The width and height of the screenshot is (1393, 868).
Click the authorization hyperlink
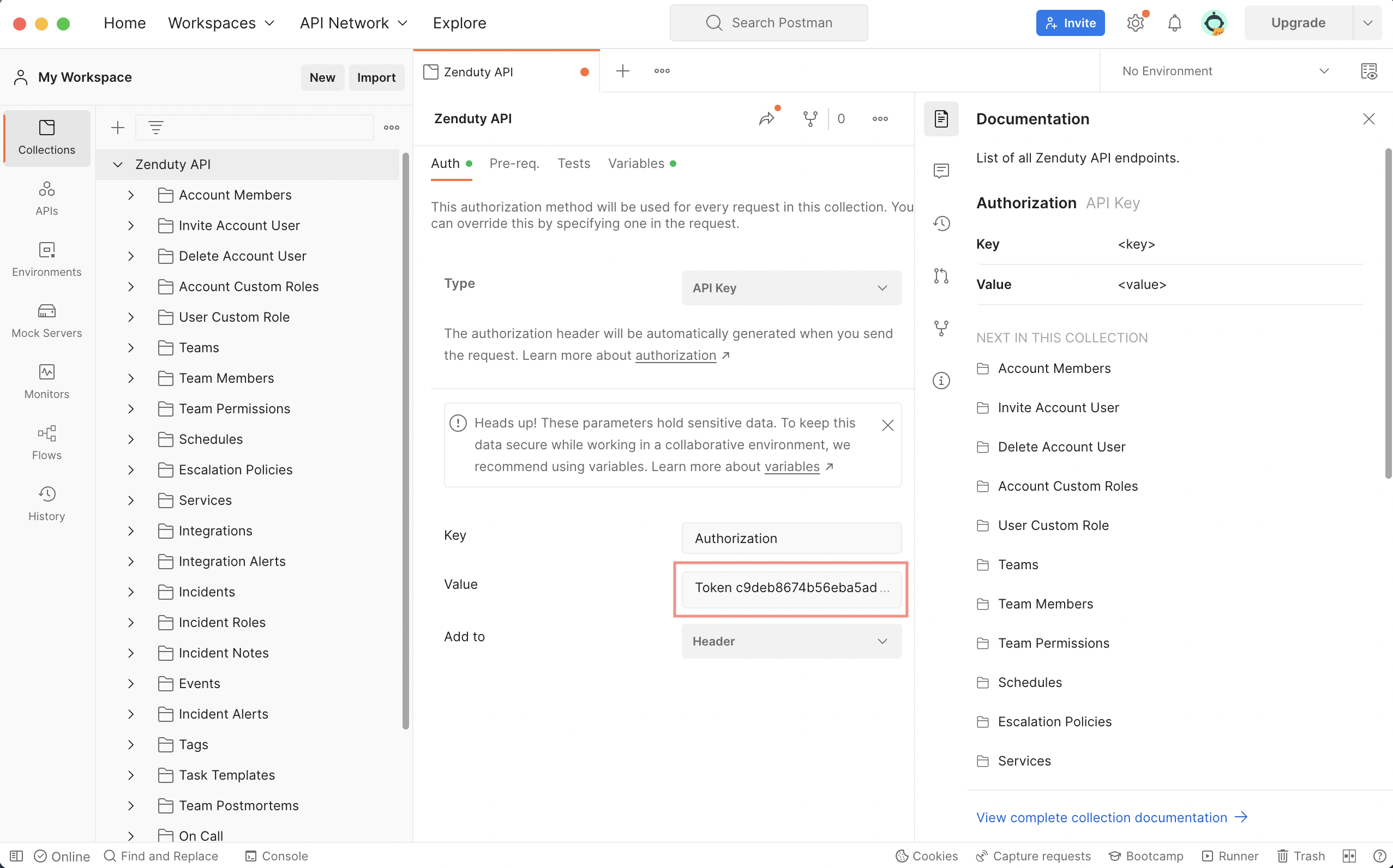[676, 355]
